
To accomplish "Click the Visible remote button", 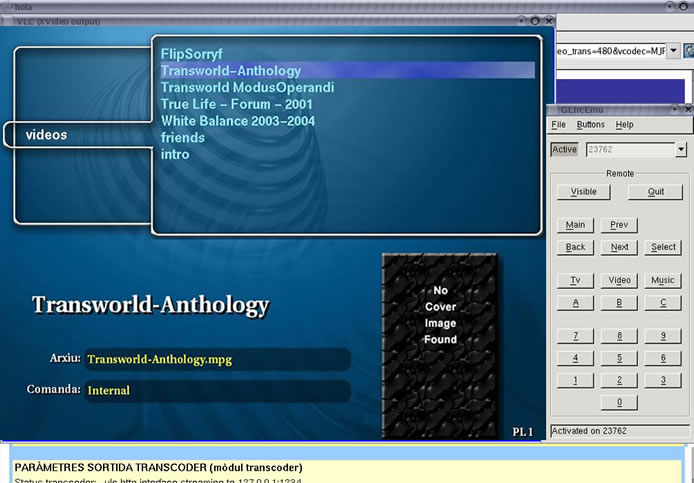I will tap(583, 192).
